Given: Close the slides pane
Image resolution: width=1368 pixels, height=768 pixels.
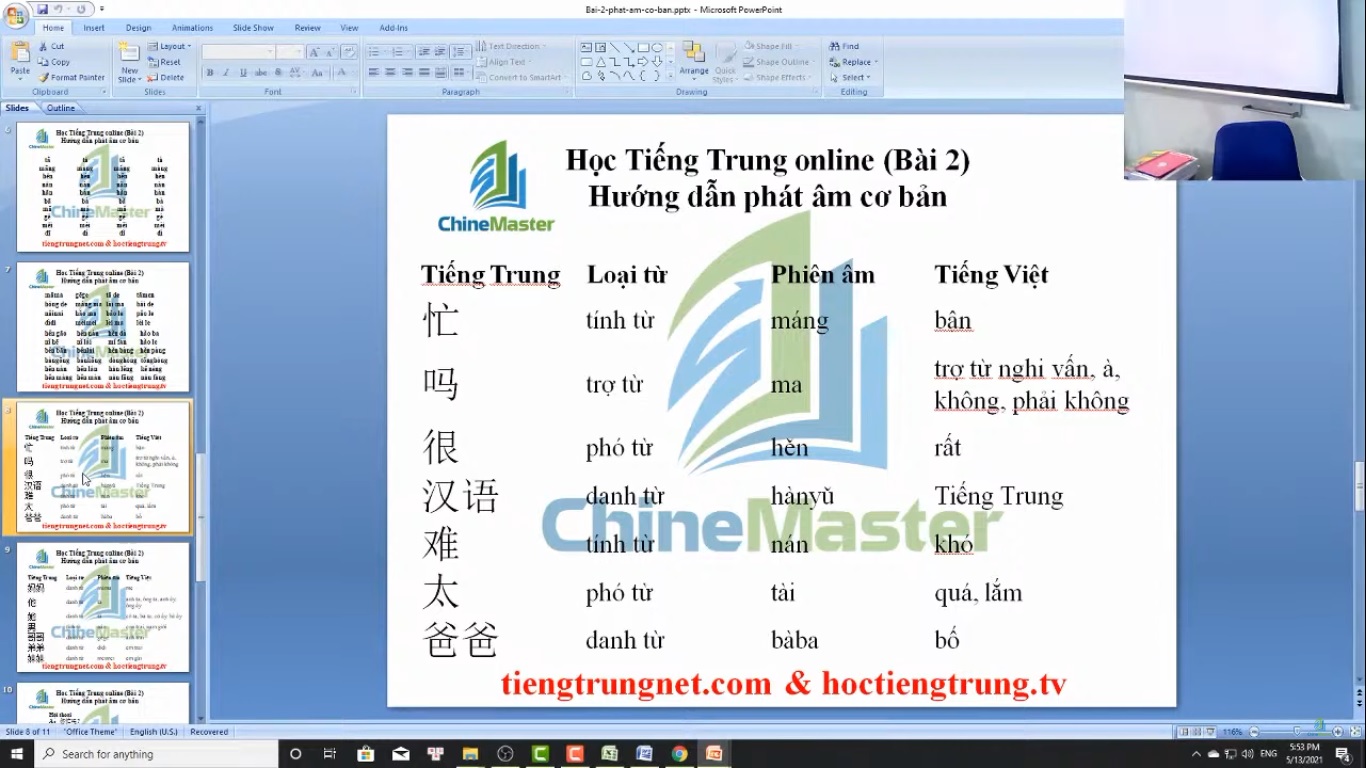Looking at the screenshot, I should click(198, 108).
